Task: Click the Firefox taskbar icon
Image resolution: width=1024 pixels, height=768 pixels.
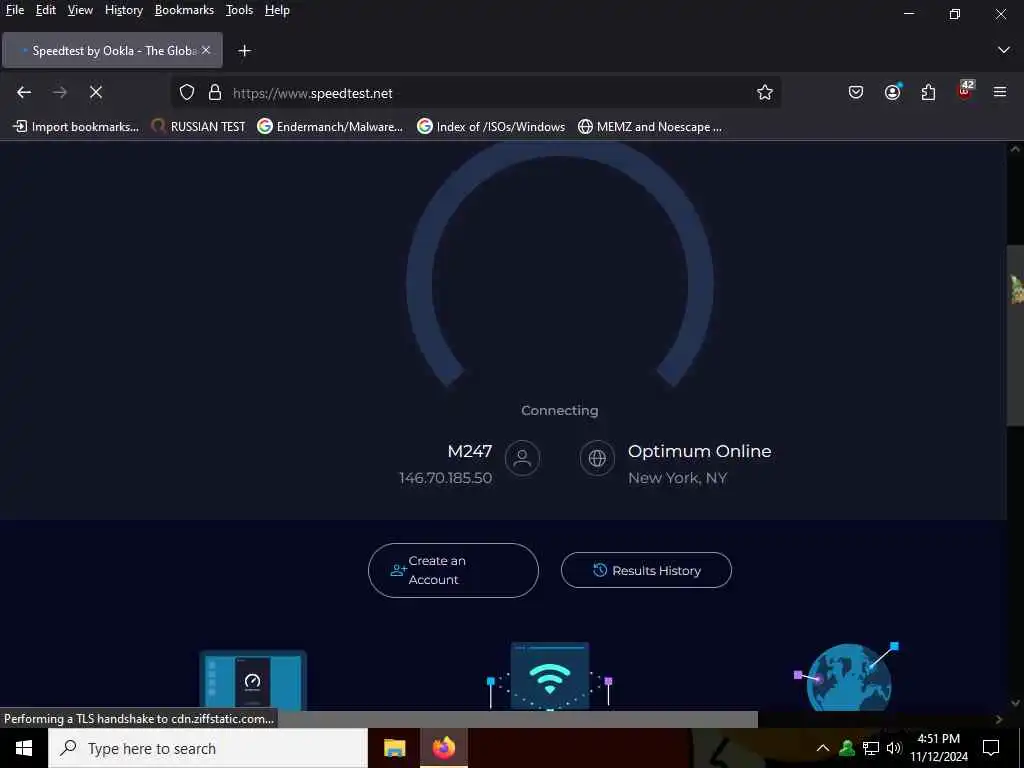Action: coord(443,748)
